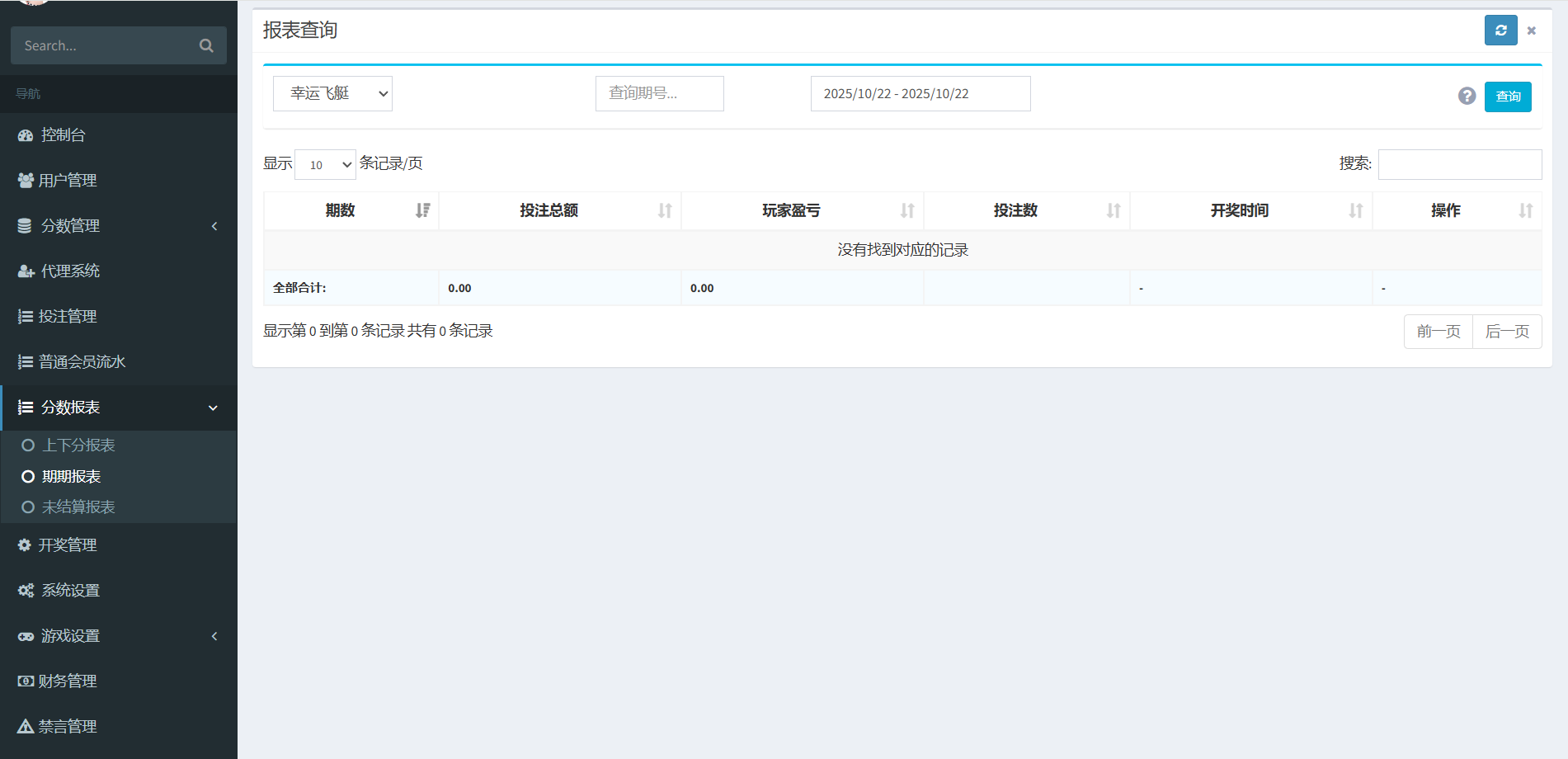The height and width of the screenshot is (759, 1568).
Task: Open the date range picker field
Action: coord(920,94)
